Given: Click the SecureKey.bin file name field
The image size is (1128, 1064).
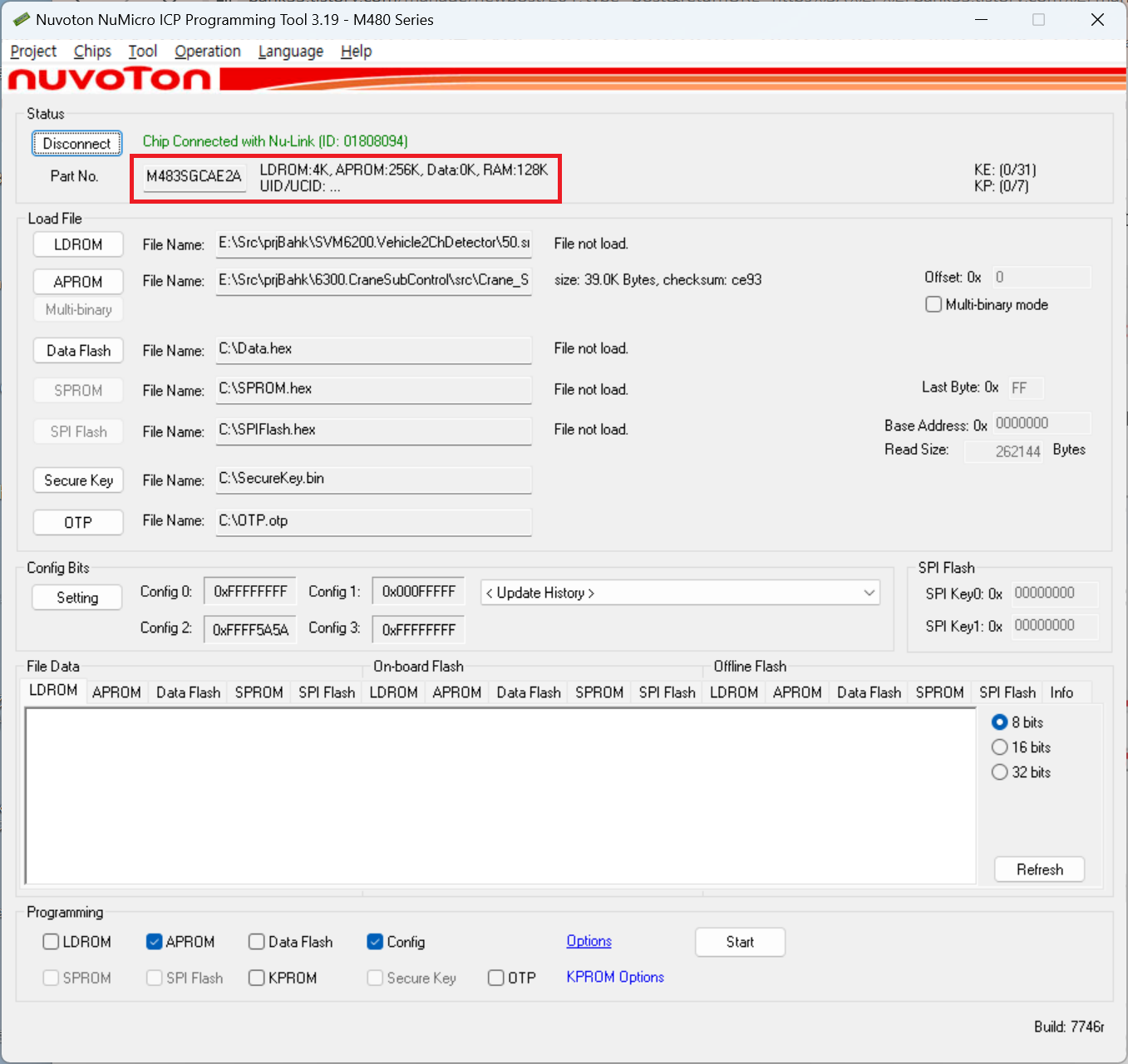Looking at the screenshot, I should (374, 480).
